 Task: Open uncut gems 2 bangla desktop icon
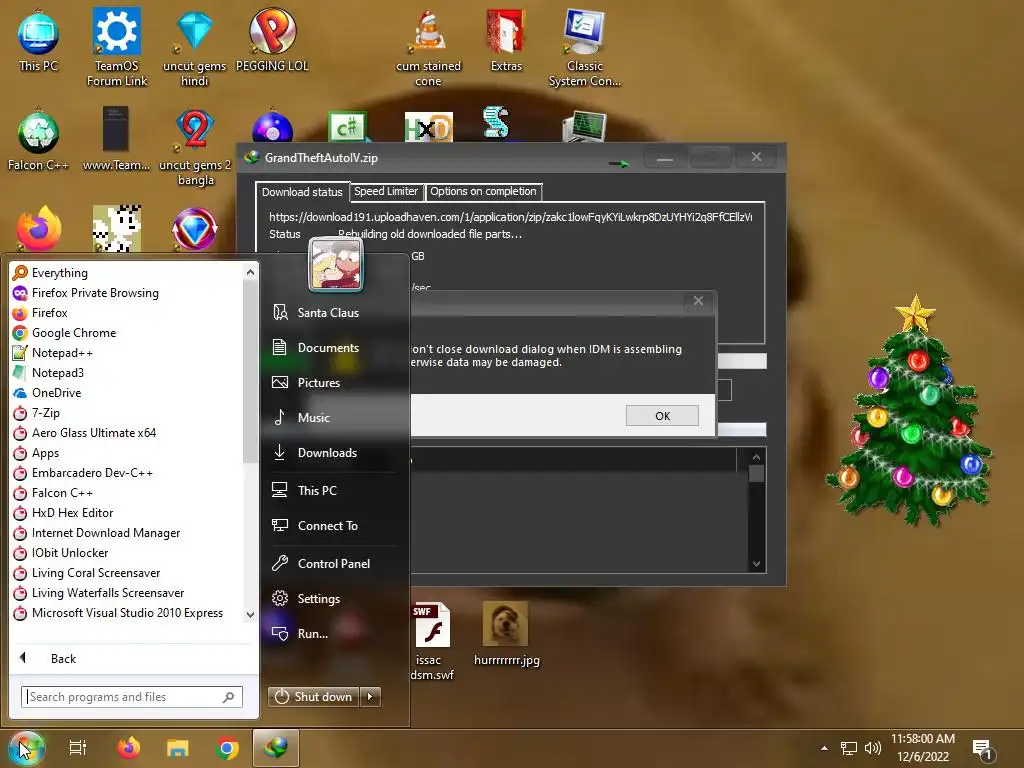195,147
